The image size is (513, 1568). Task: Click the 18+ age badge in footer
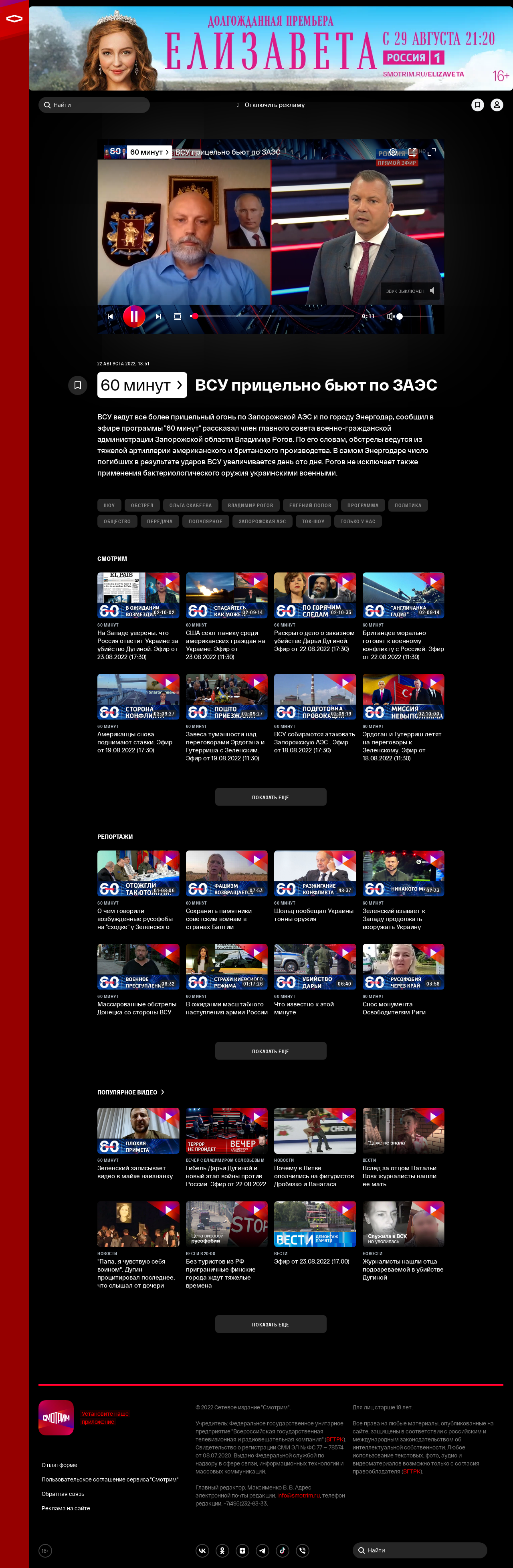(45, 1550)
